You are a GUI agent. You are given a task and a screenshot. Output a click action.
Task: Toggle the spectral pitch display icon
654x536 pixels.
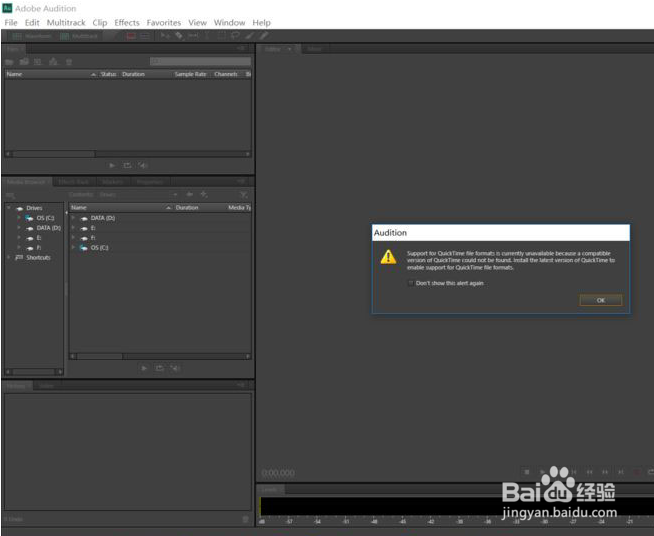(x=145, y=36)
